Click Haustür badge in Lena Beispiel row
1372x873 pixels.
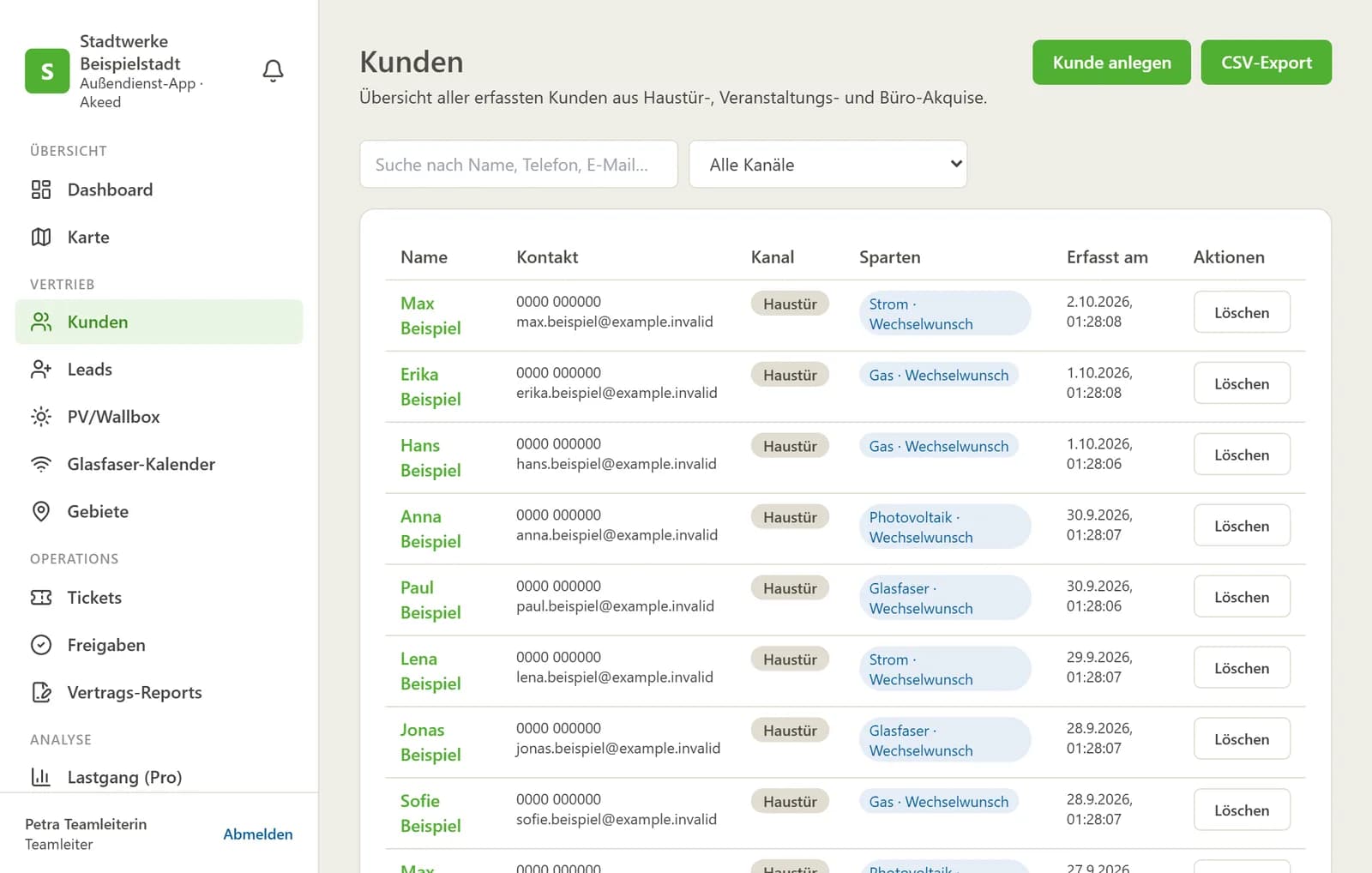(x=790, y=659)
